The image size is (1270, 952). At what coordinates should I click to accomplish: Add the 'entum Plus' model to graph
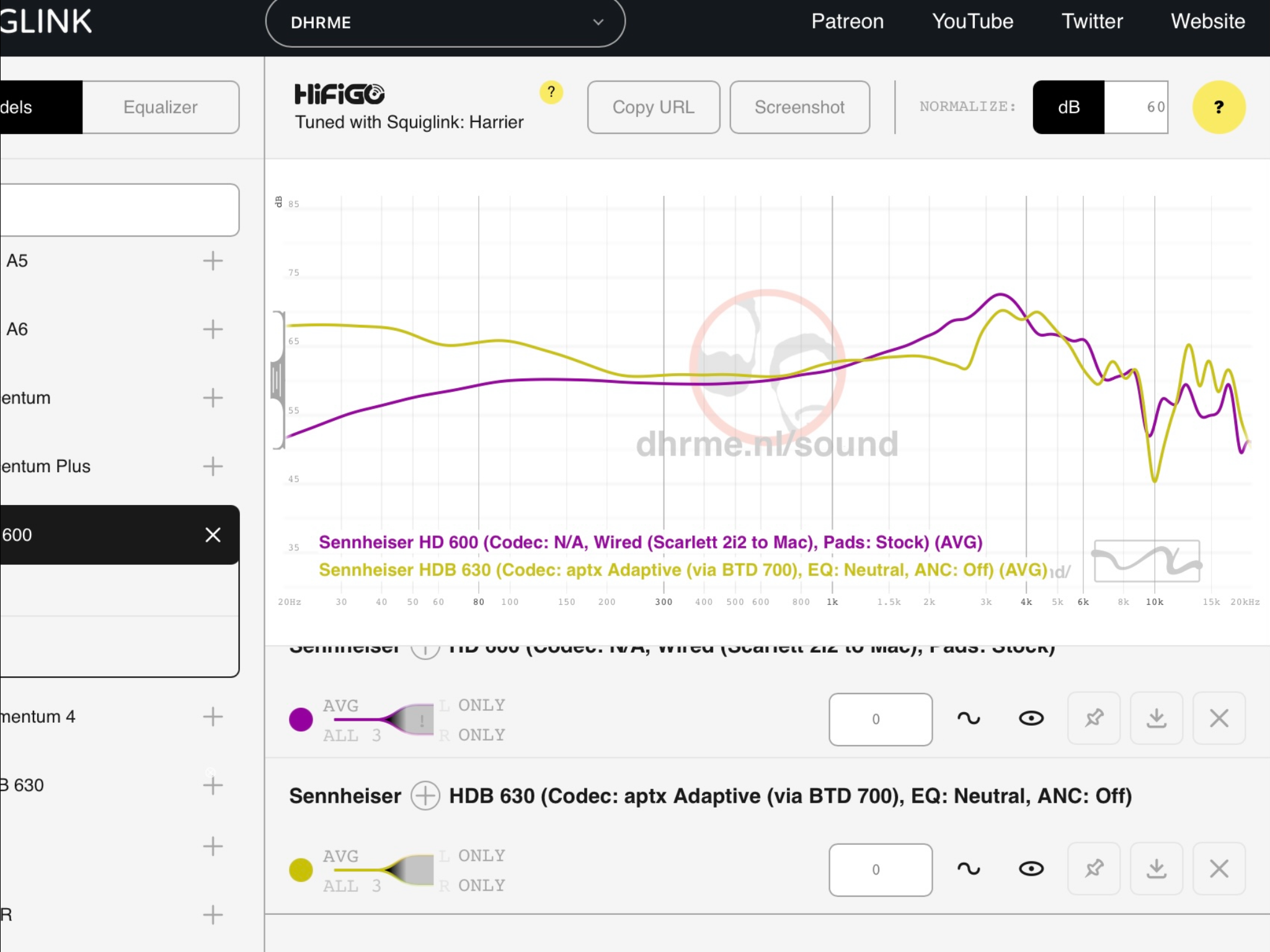(213, 466)
